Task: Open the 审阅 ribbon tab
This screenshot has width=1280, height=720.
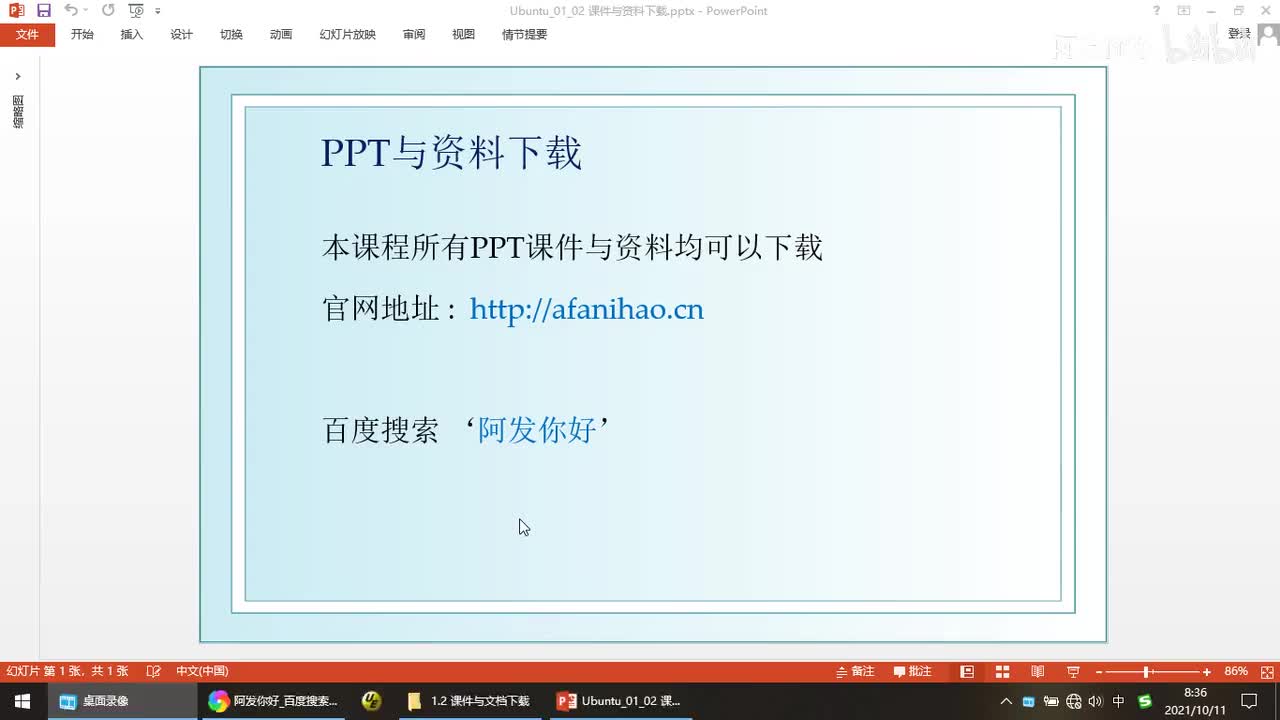Action: coord(414,34)
